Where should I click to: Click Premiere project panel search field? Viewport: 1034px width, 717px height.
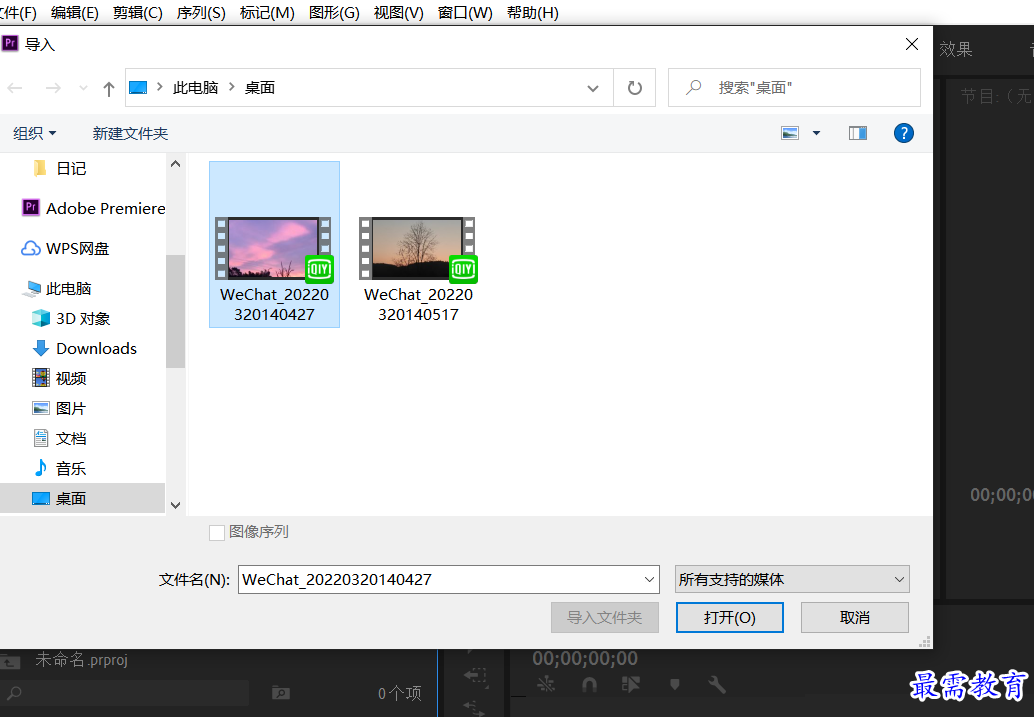125,693
